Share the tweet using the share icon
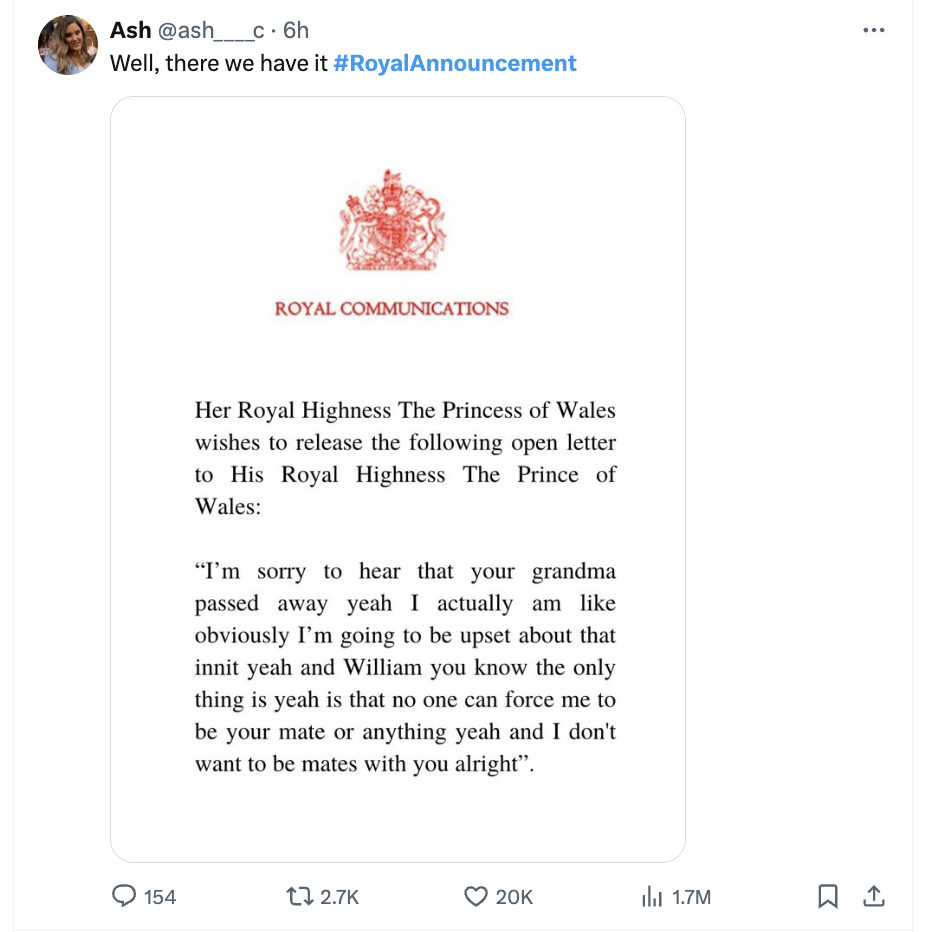 coord(873,896)
